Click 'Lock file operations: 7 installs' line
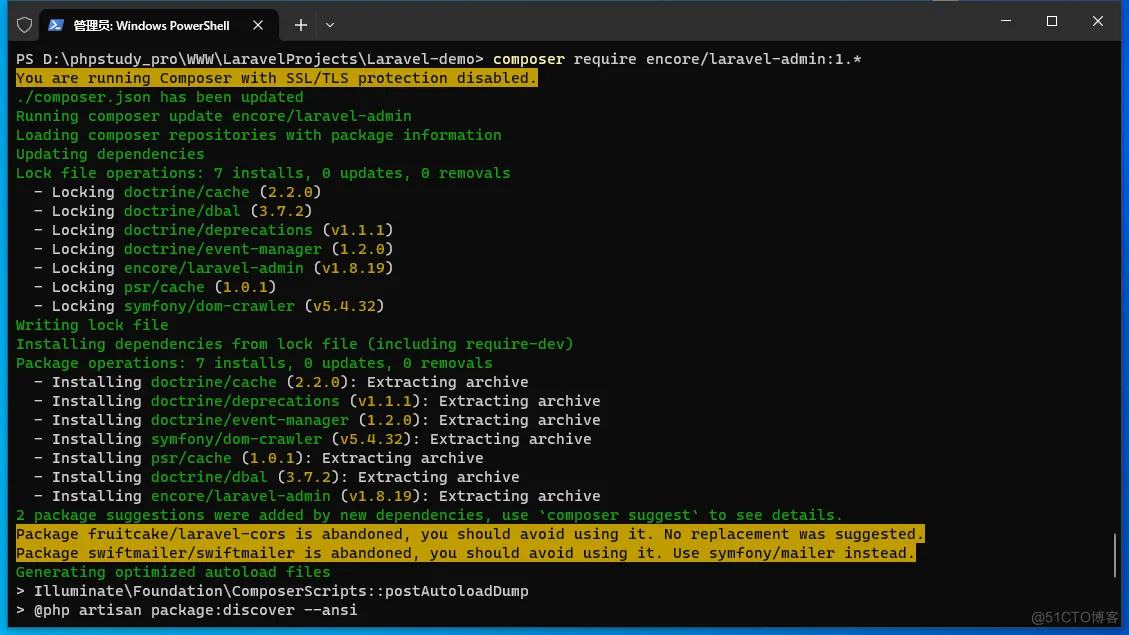The width and height of the screenshot is (1129, 635). [263, 173]
